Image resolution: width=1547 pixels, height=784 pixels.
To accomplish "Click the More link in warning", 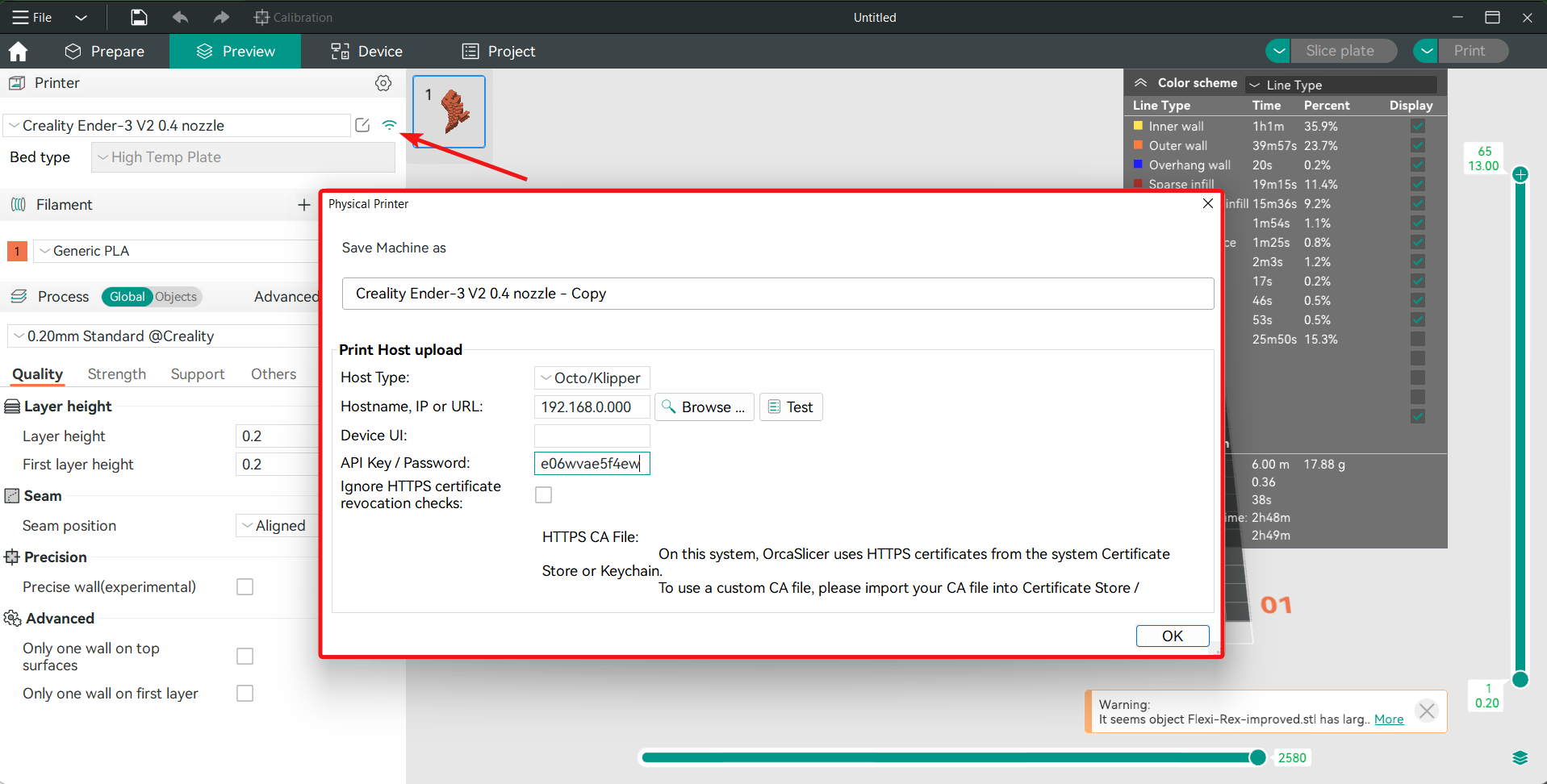I will click(1389, 719).
